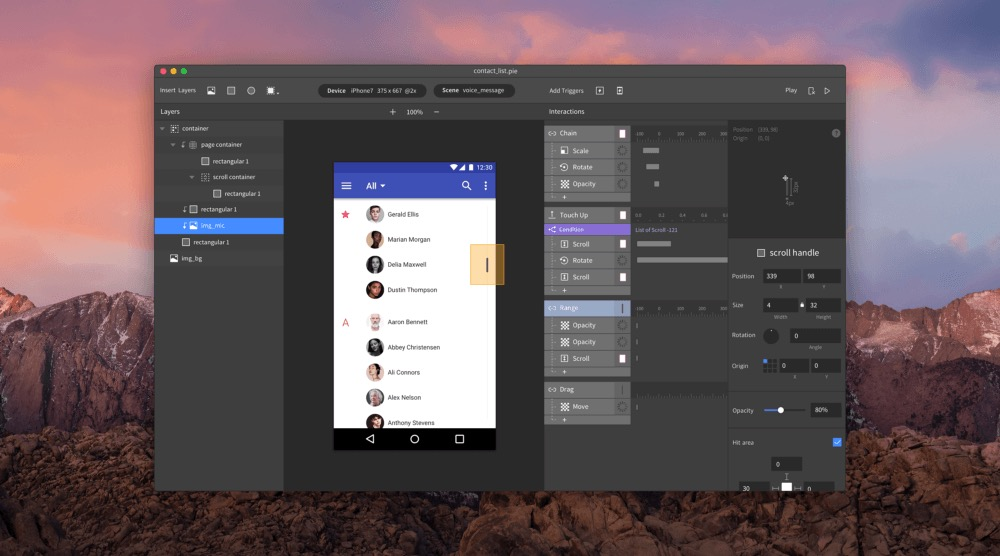Select the Condition row
The height and width of the screenshot is (556, 1000).
(x=587, y=230)
